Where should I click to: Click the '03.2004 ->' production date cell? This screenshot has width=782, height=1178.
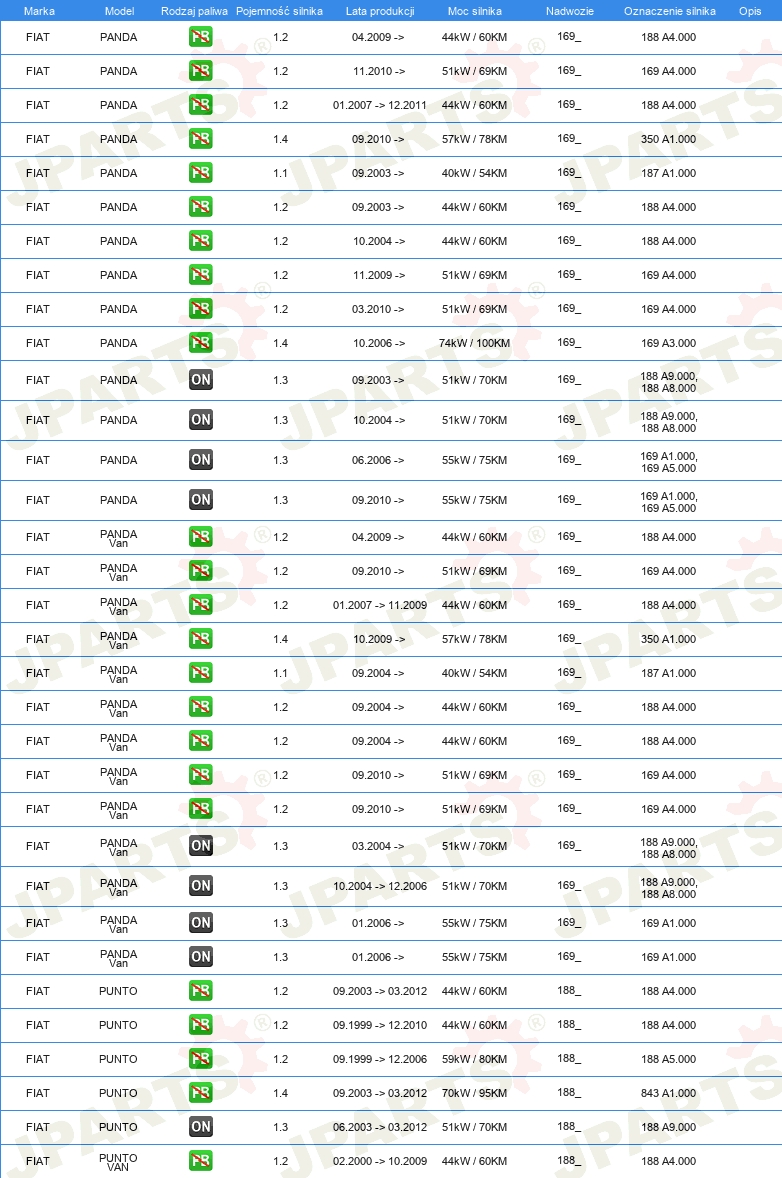coord(378,847)
